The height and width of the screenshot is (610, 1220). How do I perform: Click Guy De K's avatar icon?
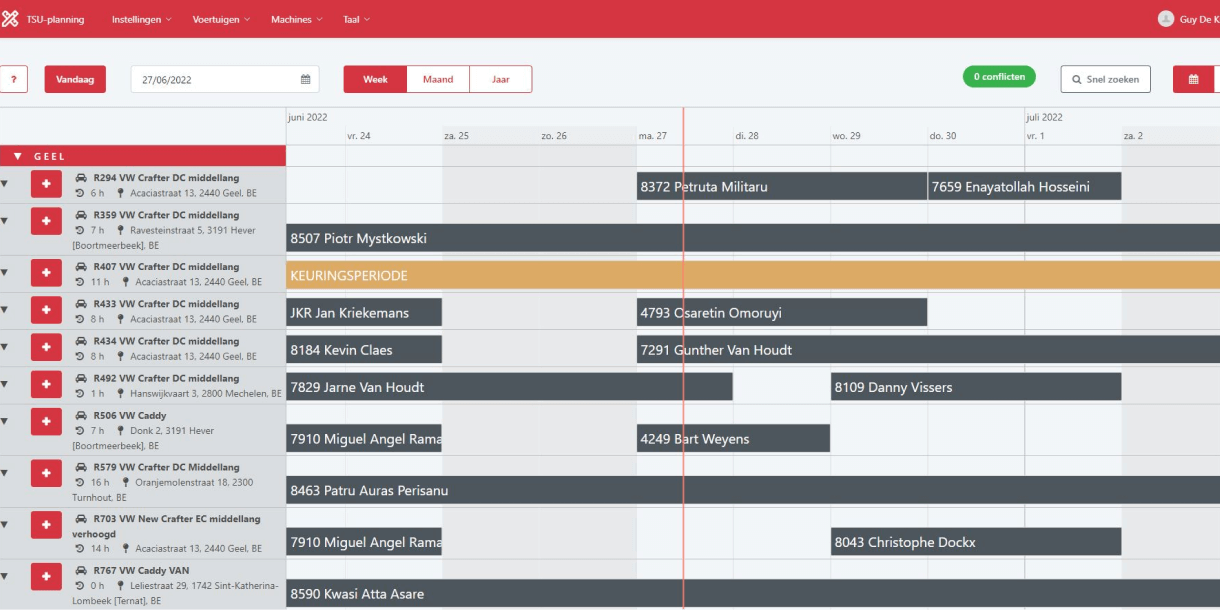(x=1166, y=17)
